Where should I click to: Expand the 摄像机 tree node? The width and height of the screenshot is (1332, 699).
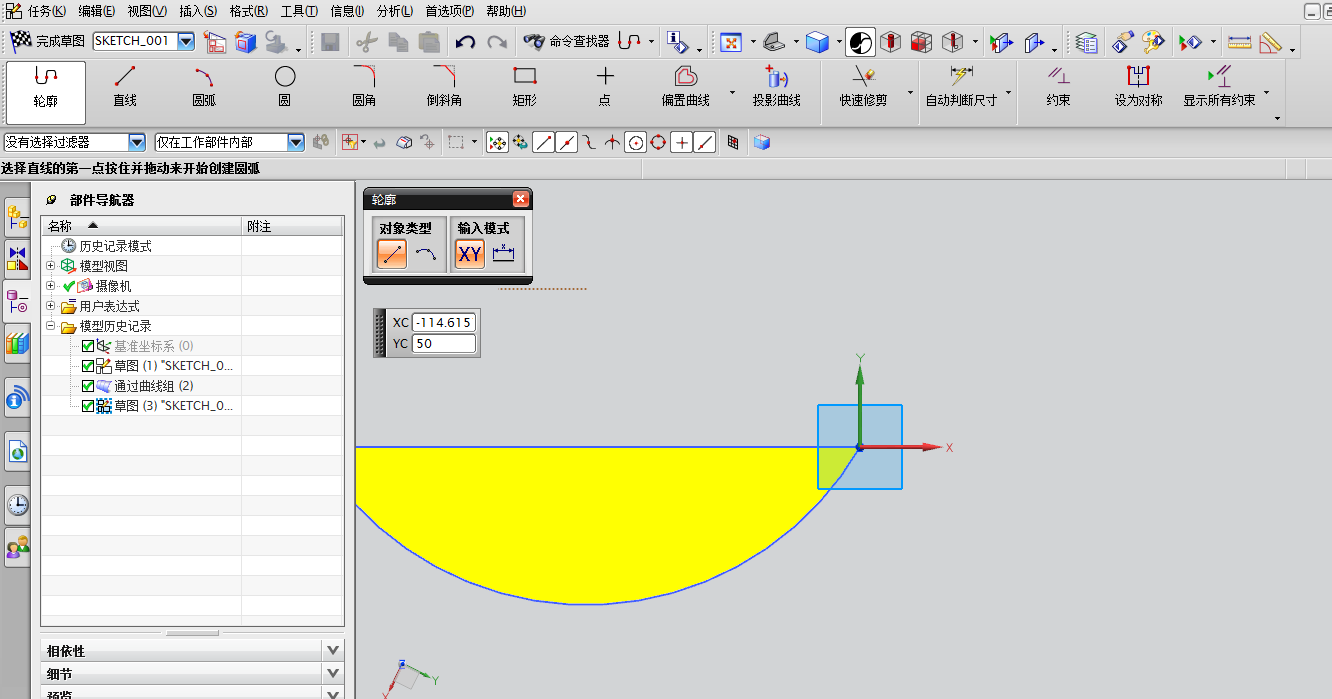(51, 286)
